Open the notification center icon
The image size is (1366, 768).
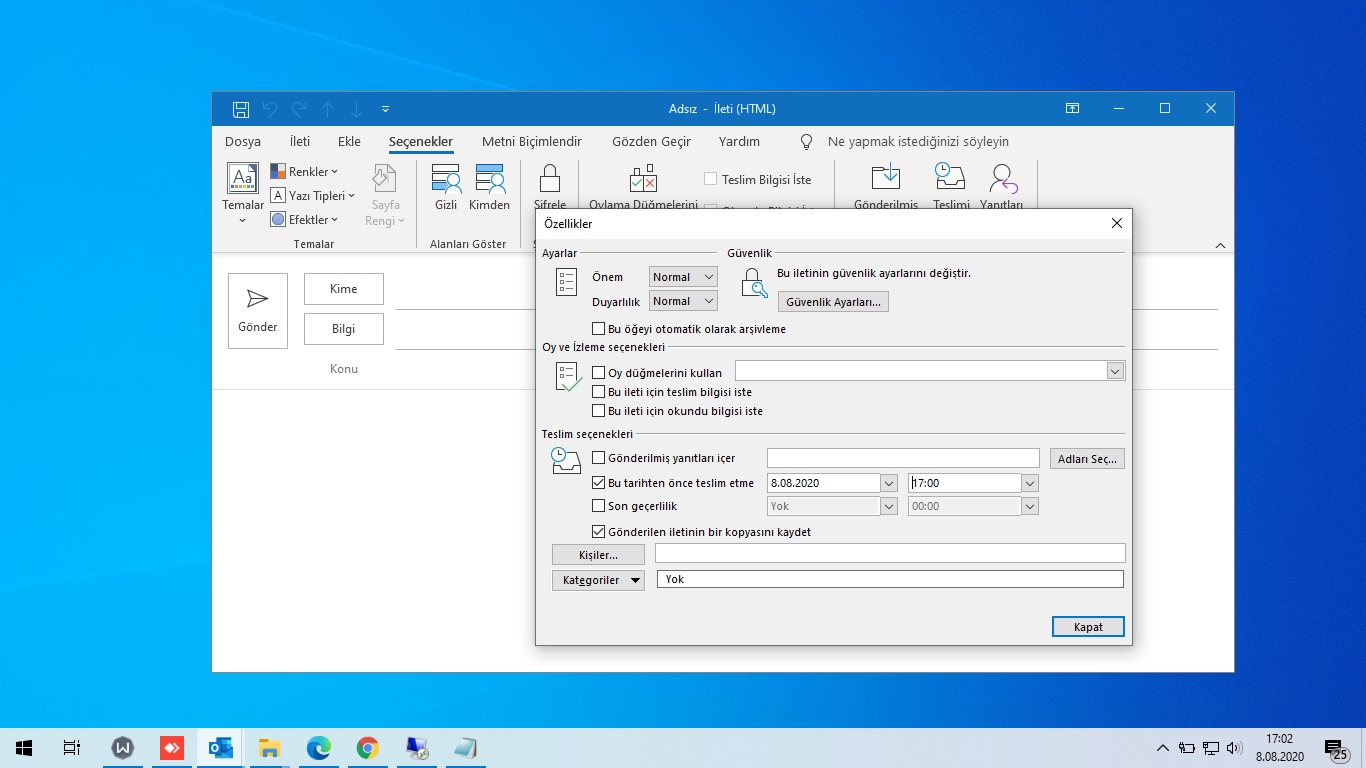click(x=1335, y=748)
